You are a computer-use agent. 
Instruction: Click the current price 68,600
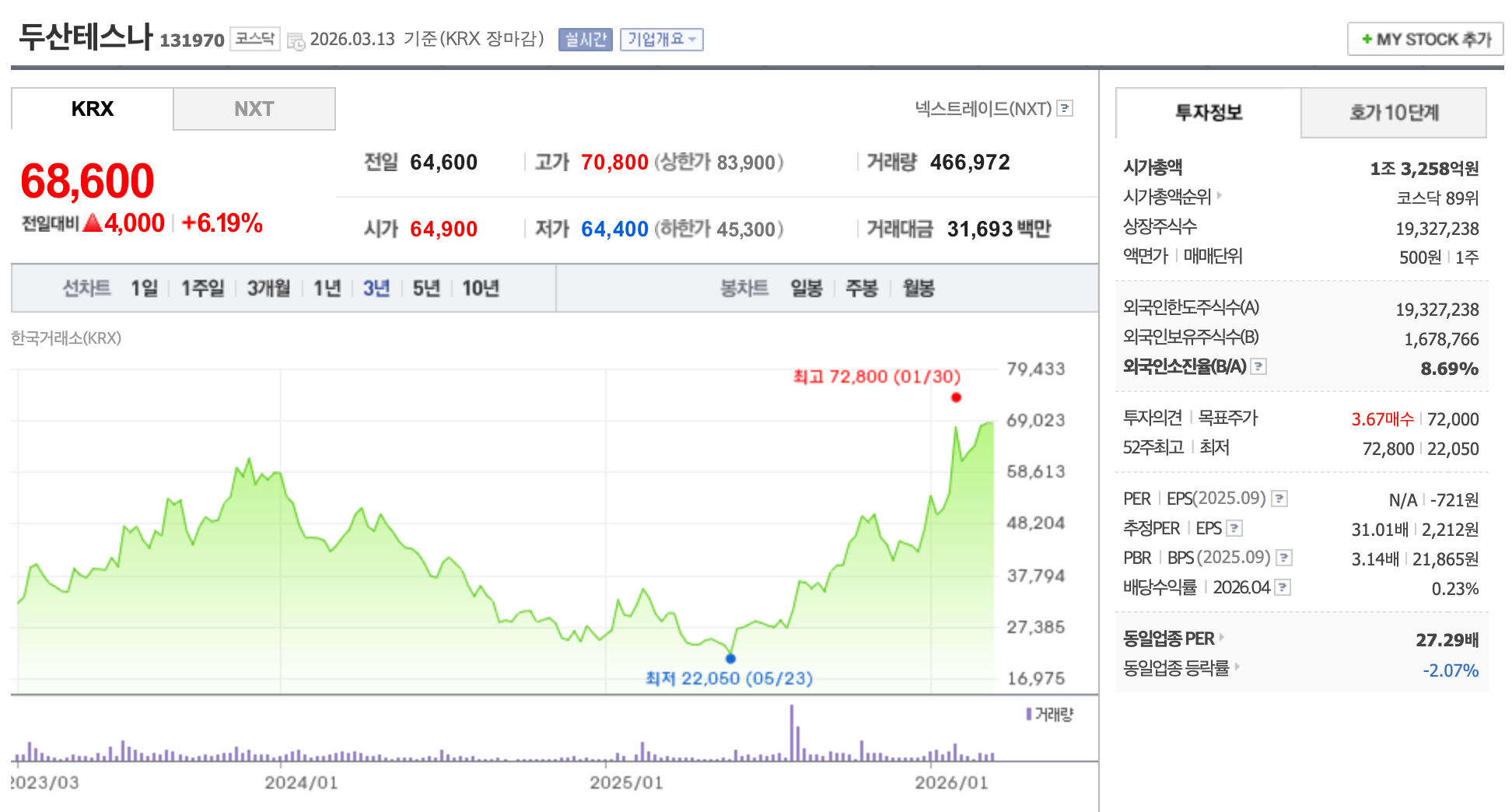click(87, 181)
